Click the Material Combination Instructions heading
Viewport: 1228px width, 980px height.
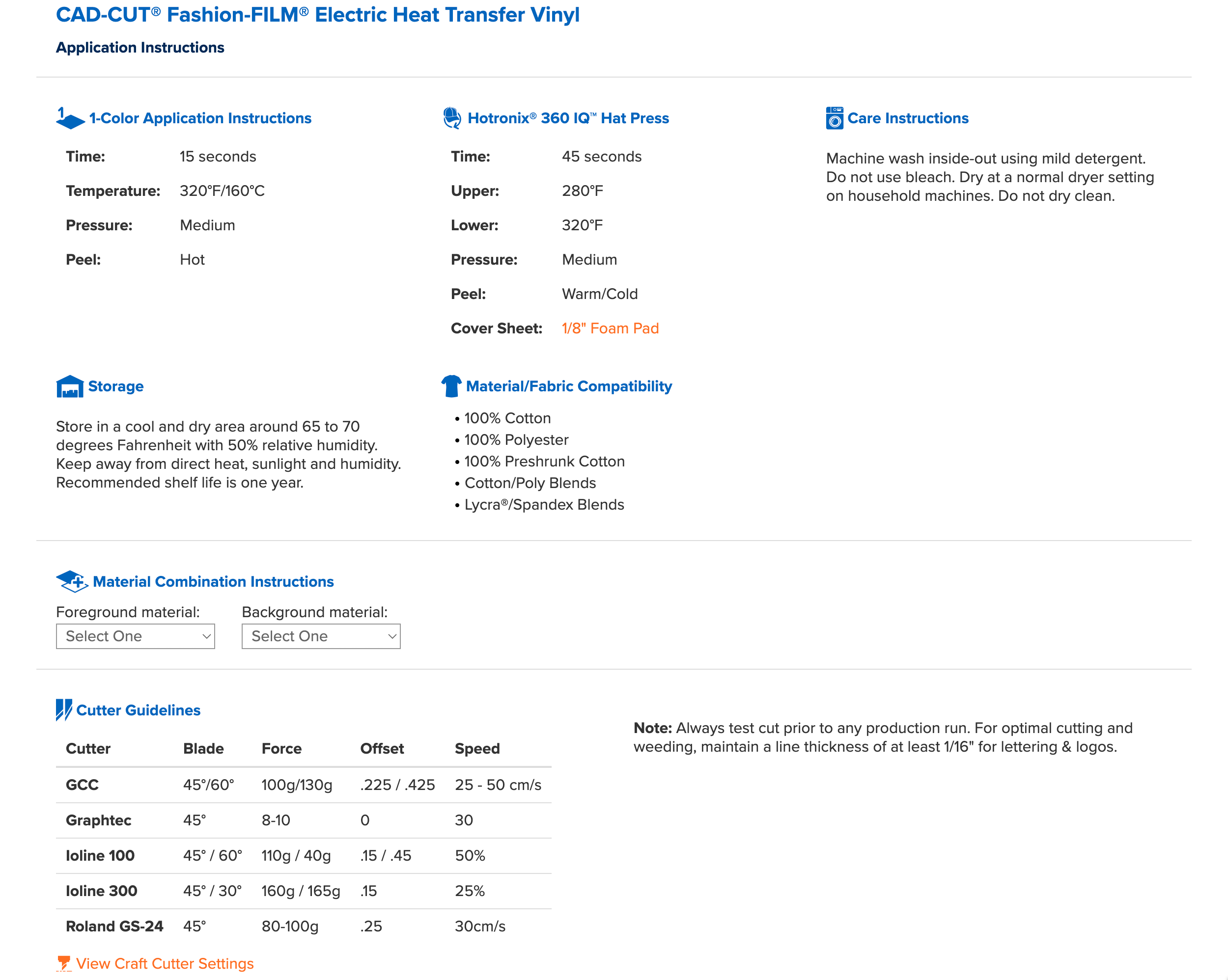pos(213,581)
